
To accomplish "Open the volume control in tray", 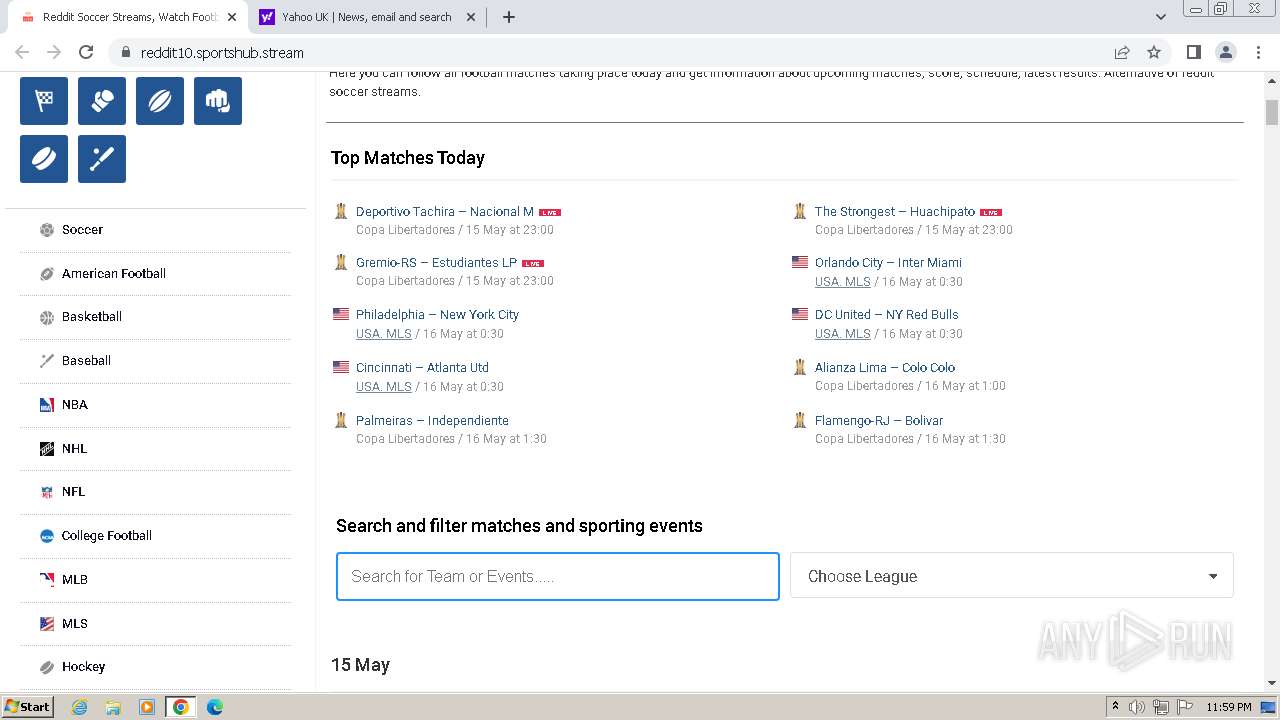I will tap(1137, 707).
